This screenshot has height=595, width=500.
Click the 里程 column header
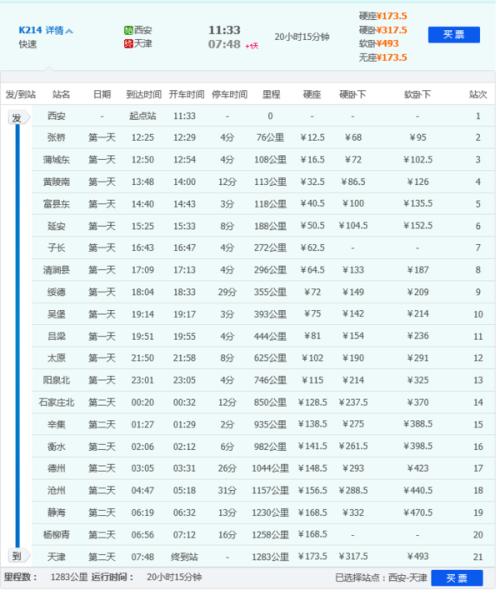click(x=271, y=94)
